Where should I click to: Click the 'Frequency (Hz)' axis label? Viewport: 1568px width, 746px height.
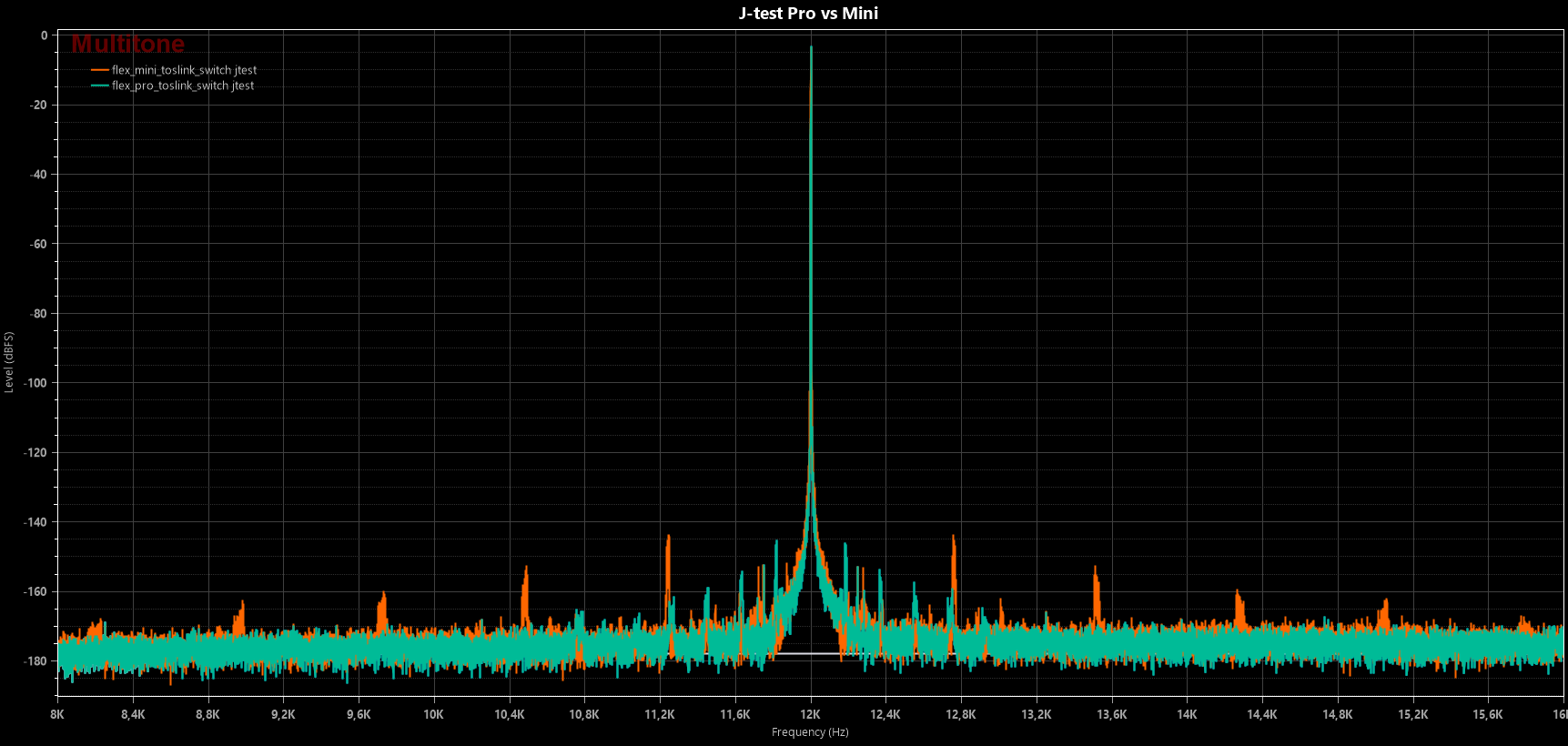coord(810,732)
